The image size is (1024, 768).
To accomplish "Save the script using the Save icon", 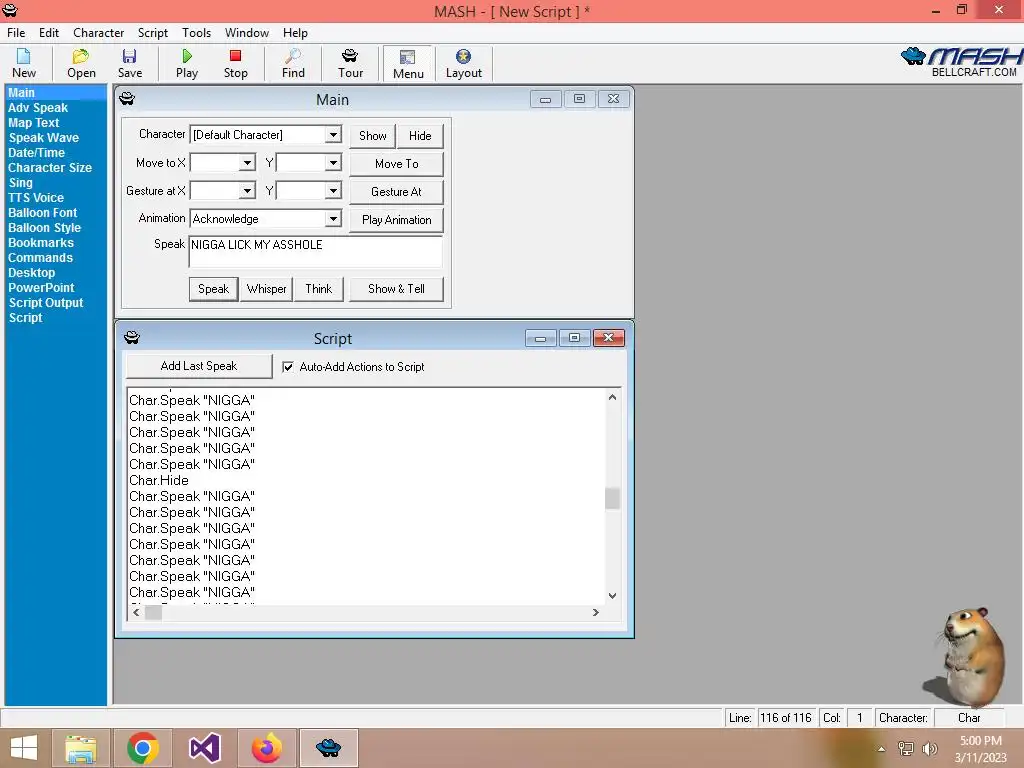I will click(130, 63).
